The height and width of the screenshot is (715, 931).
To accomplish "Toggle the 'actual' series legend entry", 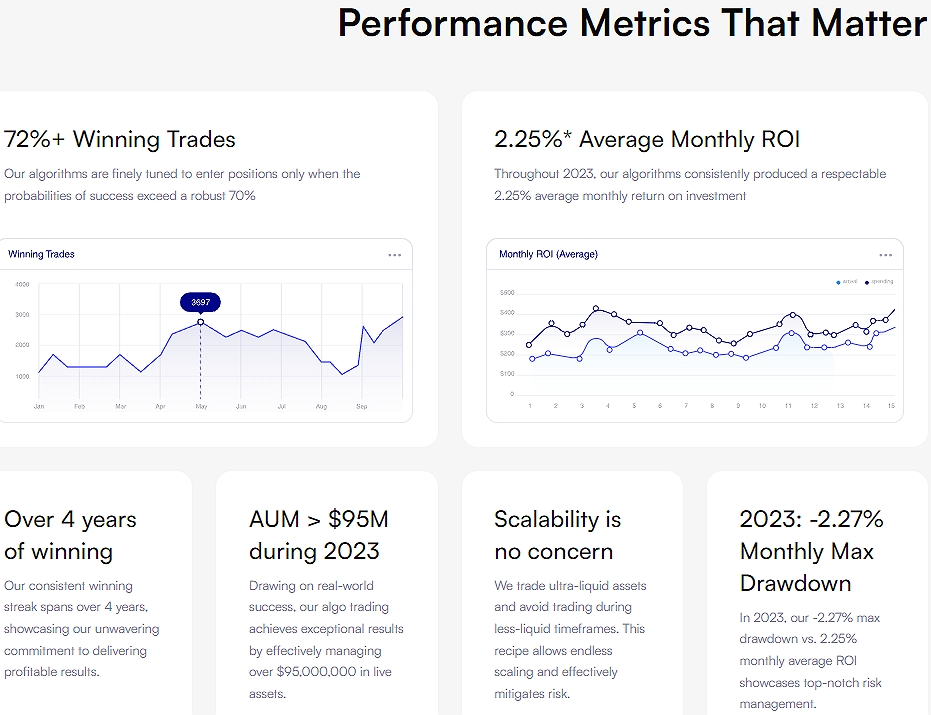I will point(847,282).
